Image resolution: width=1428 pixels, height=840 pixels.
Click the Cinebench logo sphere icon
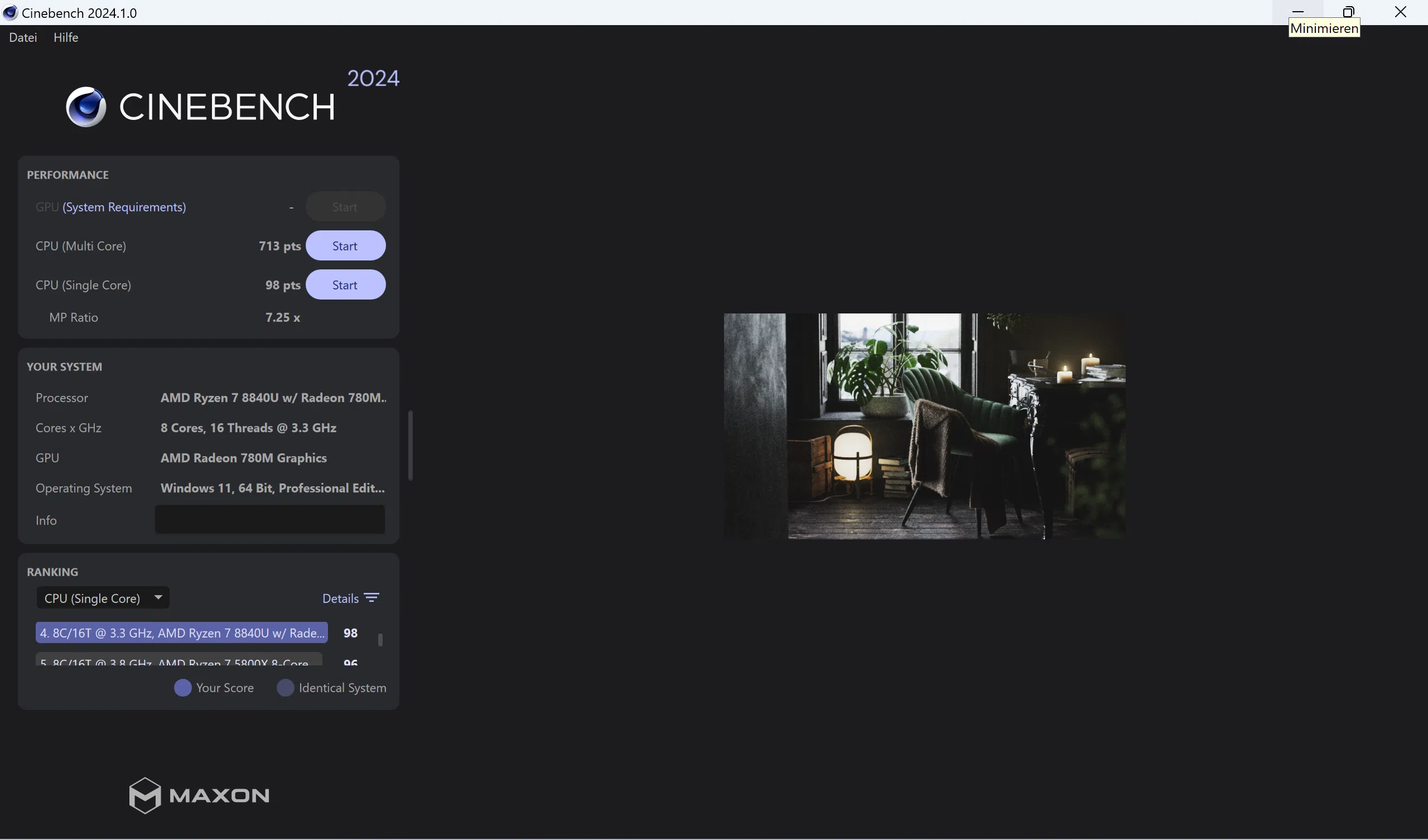pyautogui.click(x=85, y=107)
